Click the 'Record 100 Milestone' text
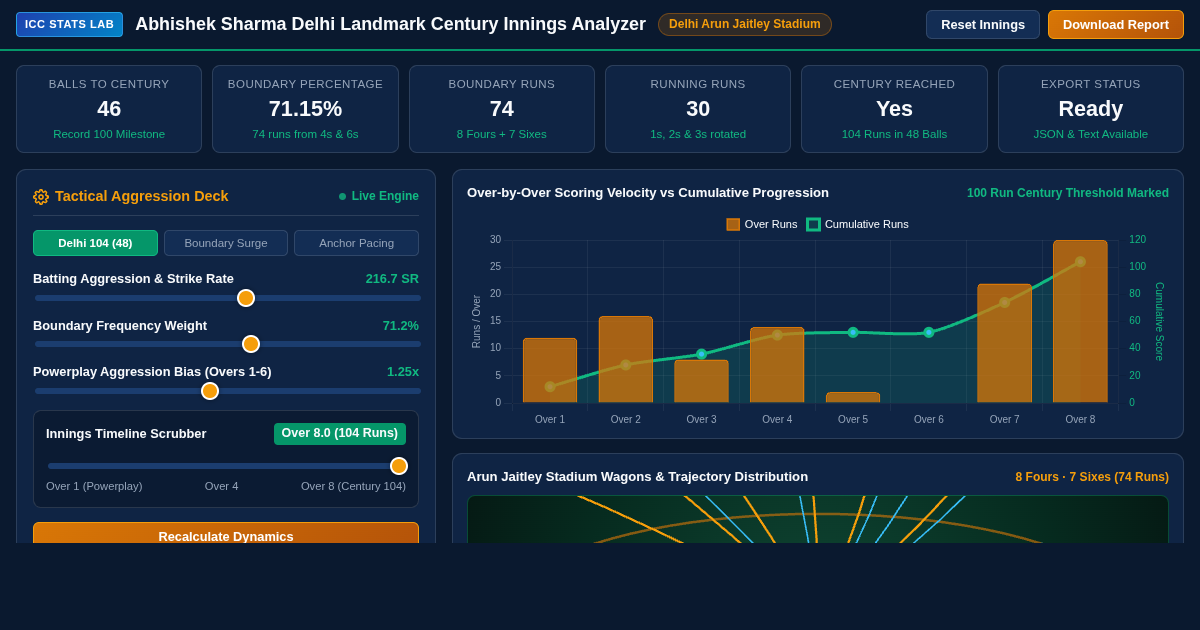1200x630 pixels. (x=109, y=134)
